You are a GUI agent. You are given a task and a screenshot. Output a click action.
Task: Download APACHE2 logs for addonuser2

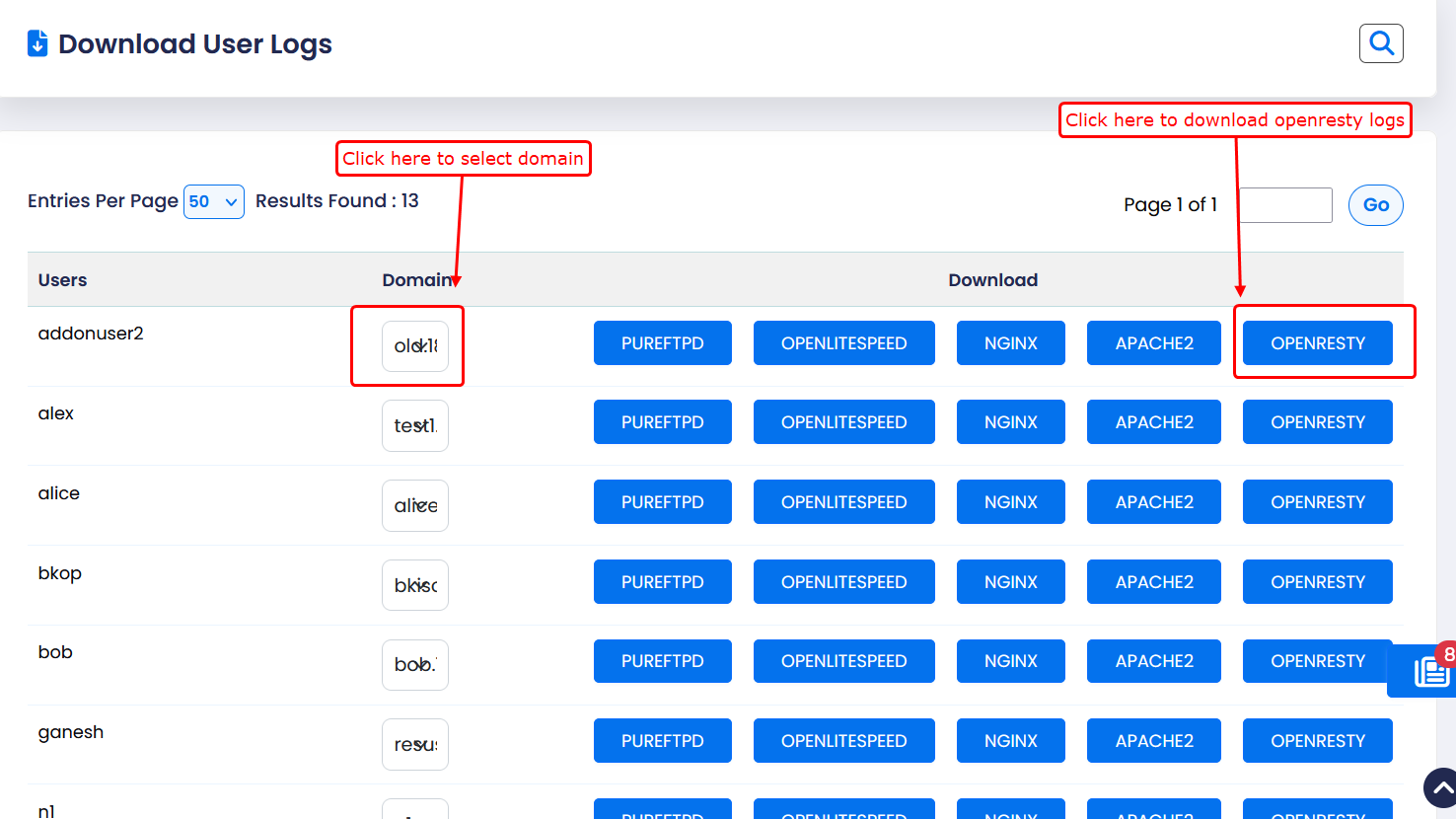pyautogui.click(x=1153, y=343)
